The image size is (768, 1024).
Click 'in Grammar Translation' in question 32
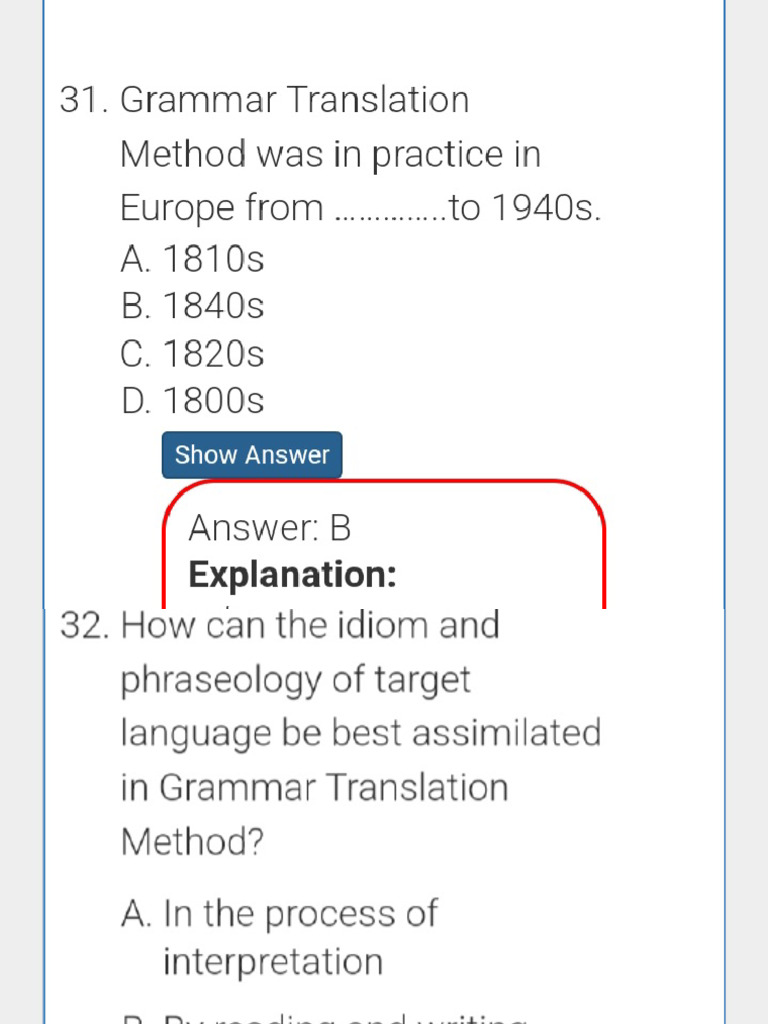tap(315, 787)
